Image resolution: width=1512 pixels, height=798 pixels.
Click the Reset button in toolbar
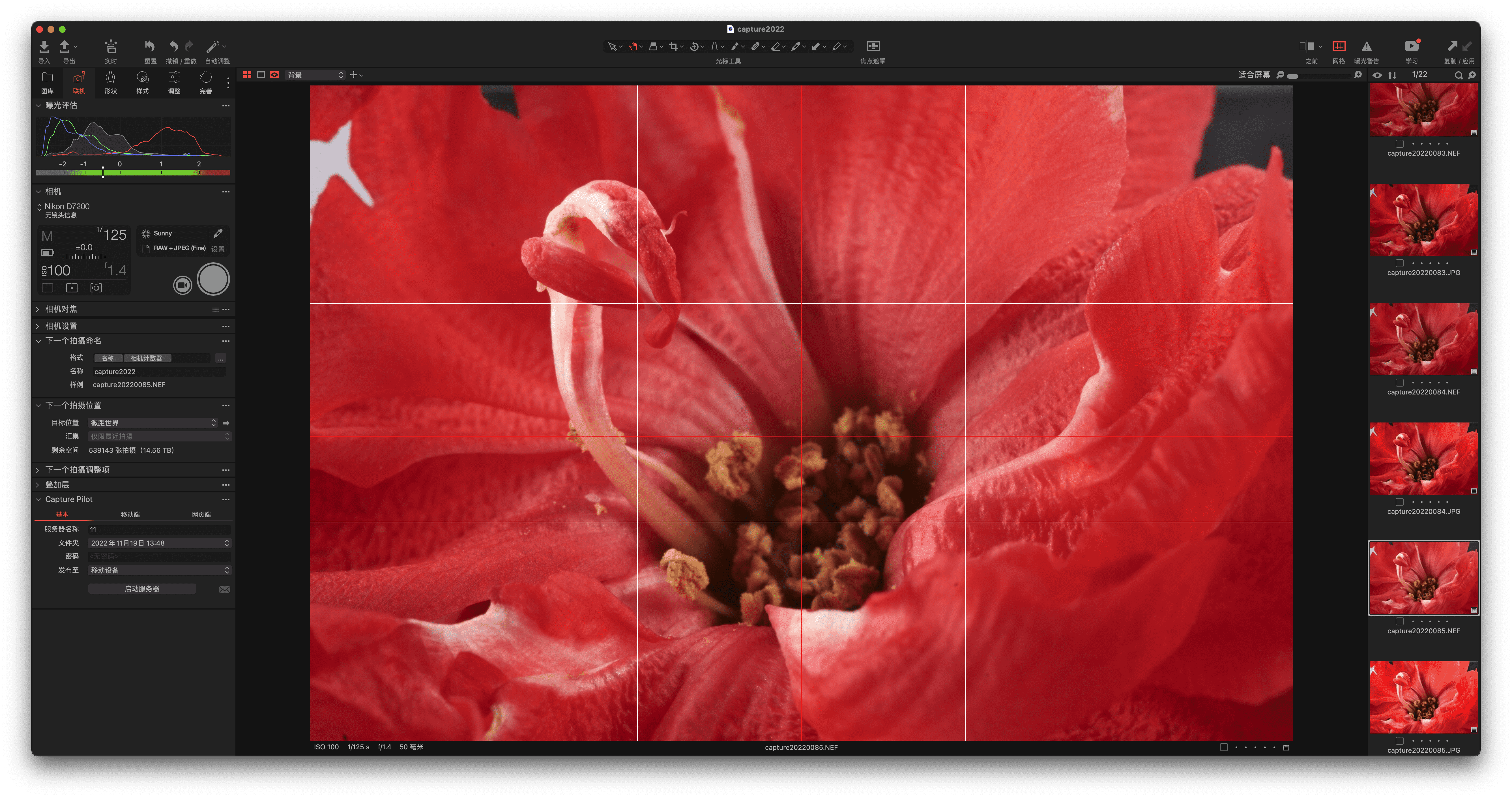coord(150,46)
